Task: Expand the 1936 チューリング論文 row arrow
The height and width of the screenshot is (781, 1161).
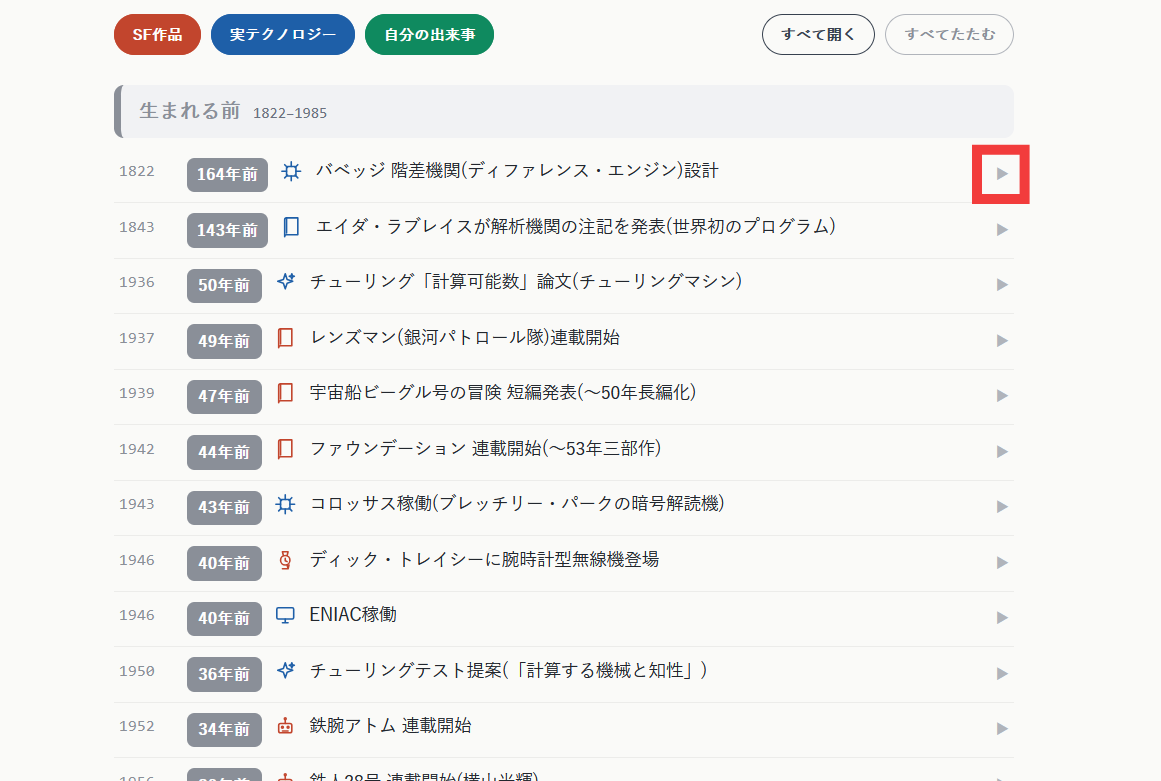Action: [x=1002, y=285]
